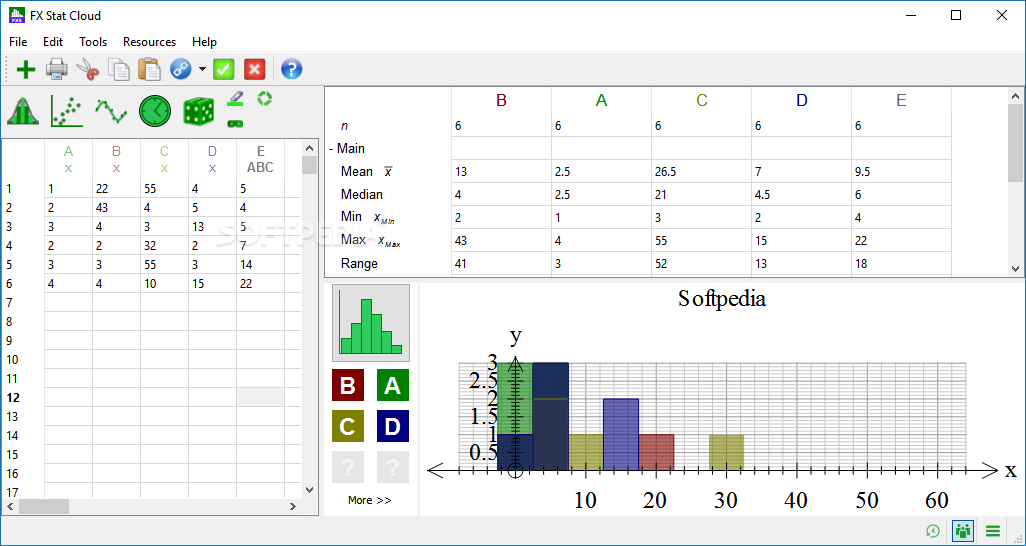Image resolution: width=1026 pixels, height=546 pixels.
Task: Click the pencil highlight edit icon
Action: coord(236,99)
